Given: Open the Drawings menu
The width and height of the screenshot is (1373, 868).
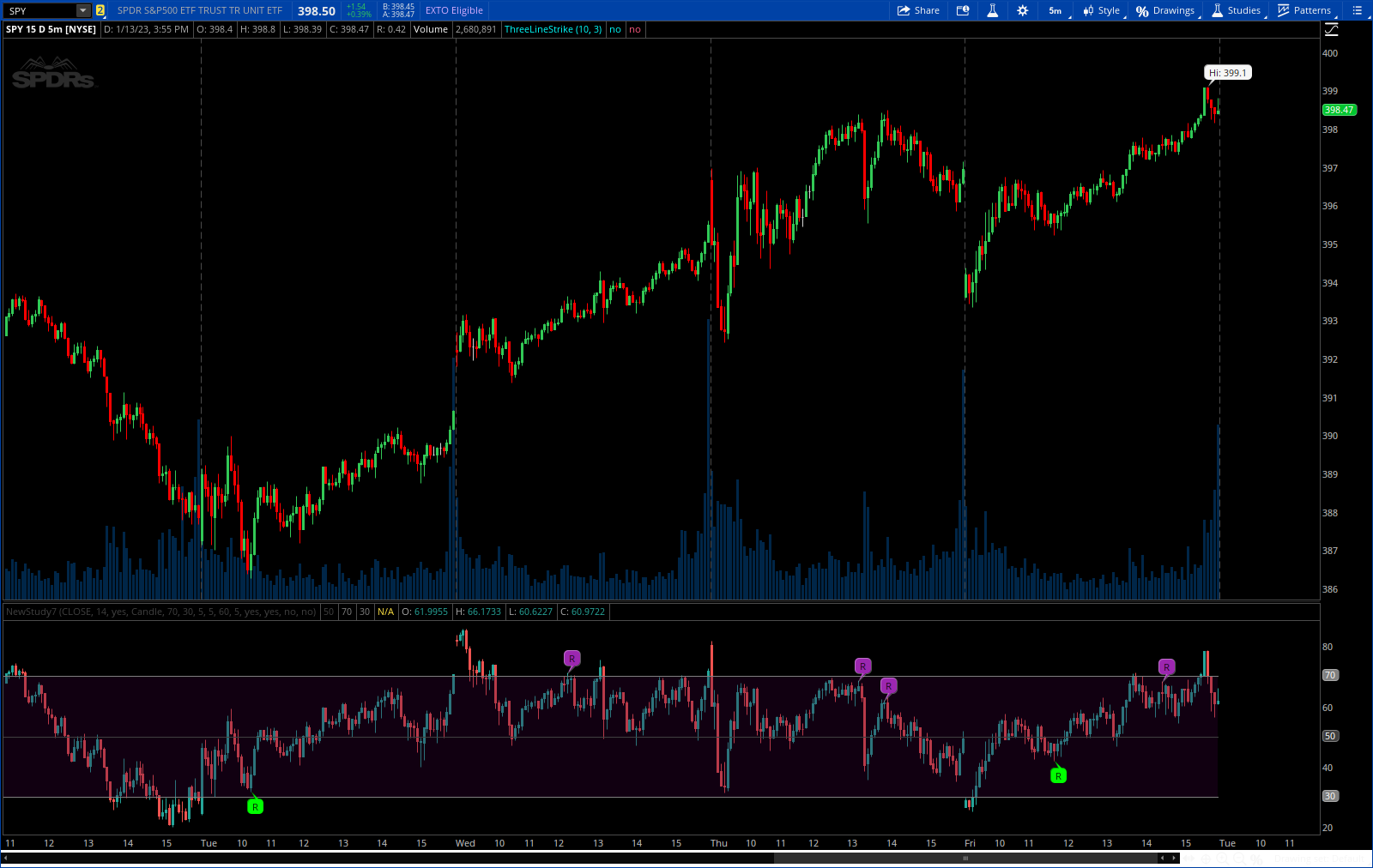Looking at the screenshot, I should pyautogui.click(x=1165, y=10).
